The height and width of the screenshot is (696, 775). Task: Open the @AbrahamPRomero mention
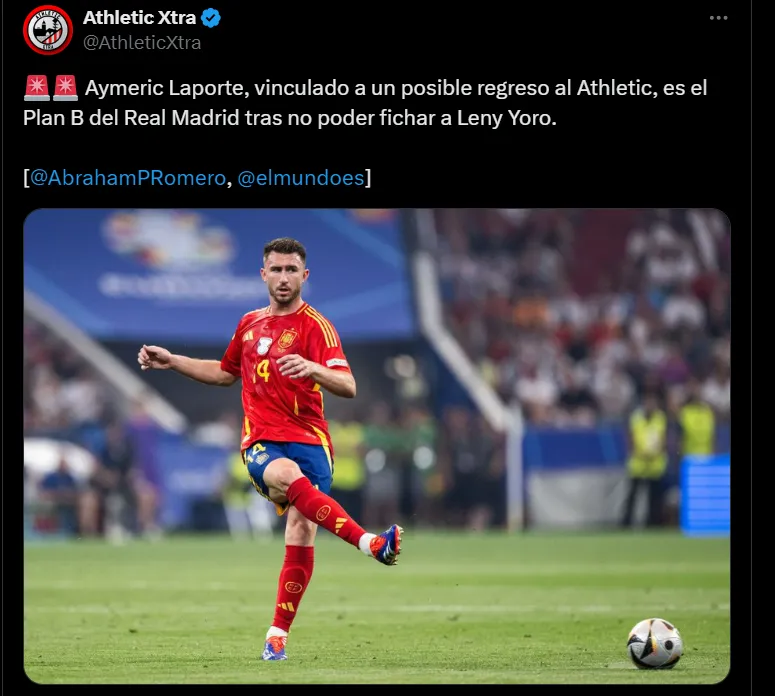click(x=128, y=178)
